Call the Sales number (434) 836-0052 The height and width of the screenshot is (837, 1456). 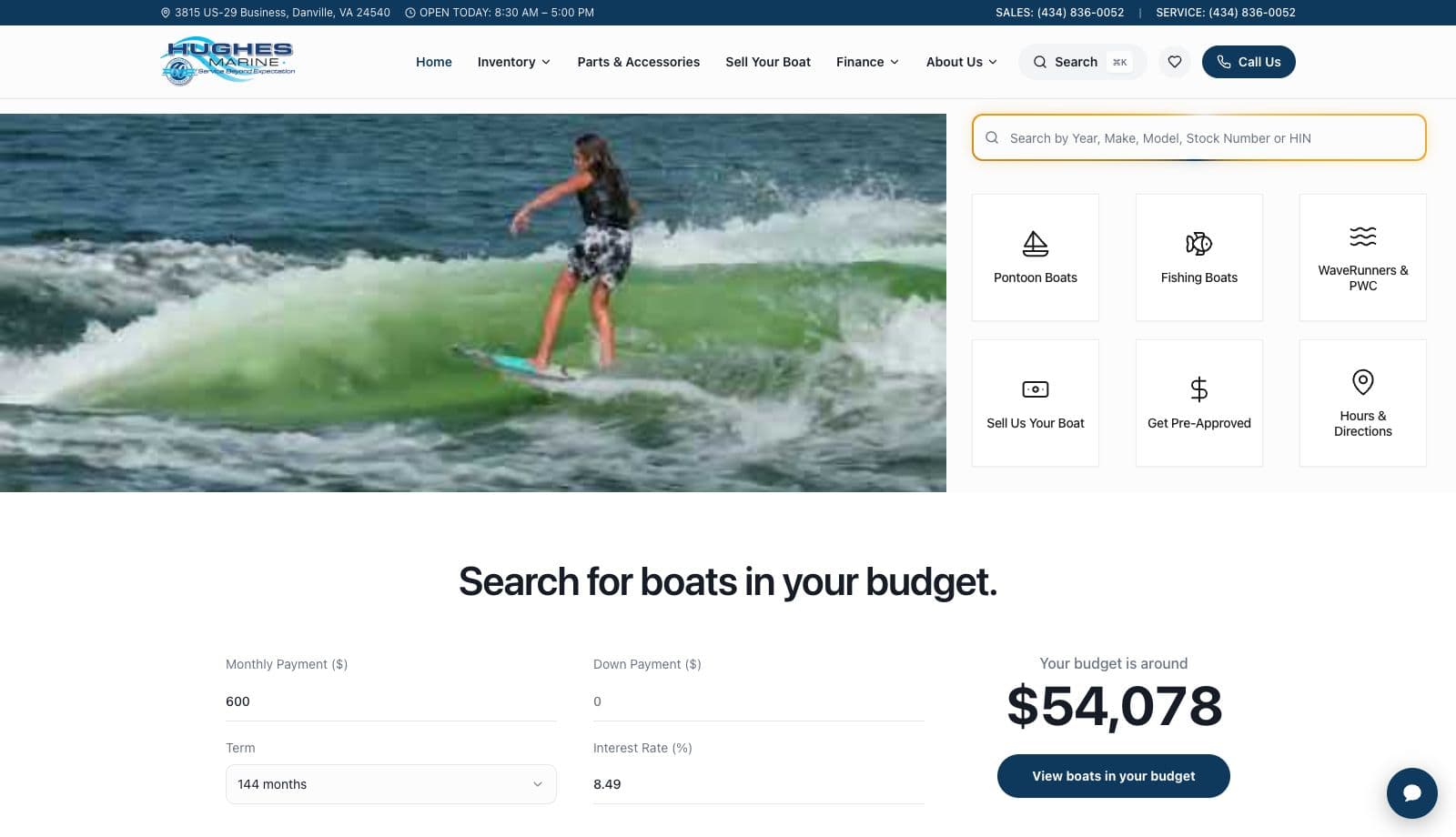click(x=1060, y=13)
